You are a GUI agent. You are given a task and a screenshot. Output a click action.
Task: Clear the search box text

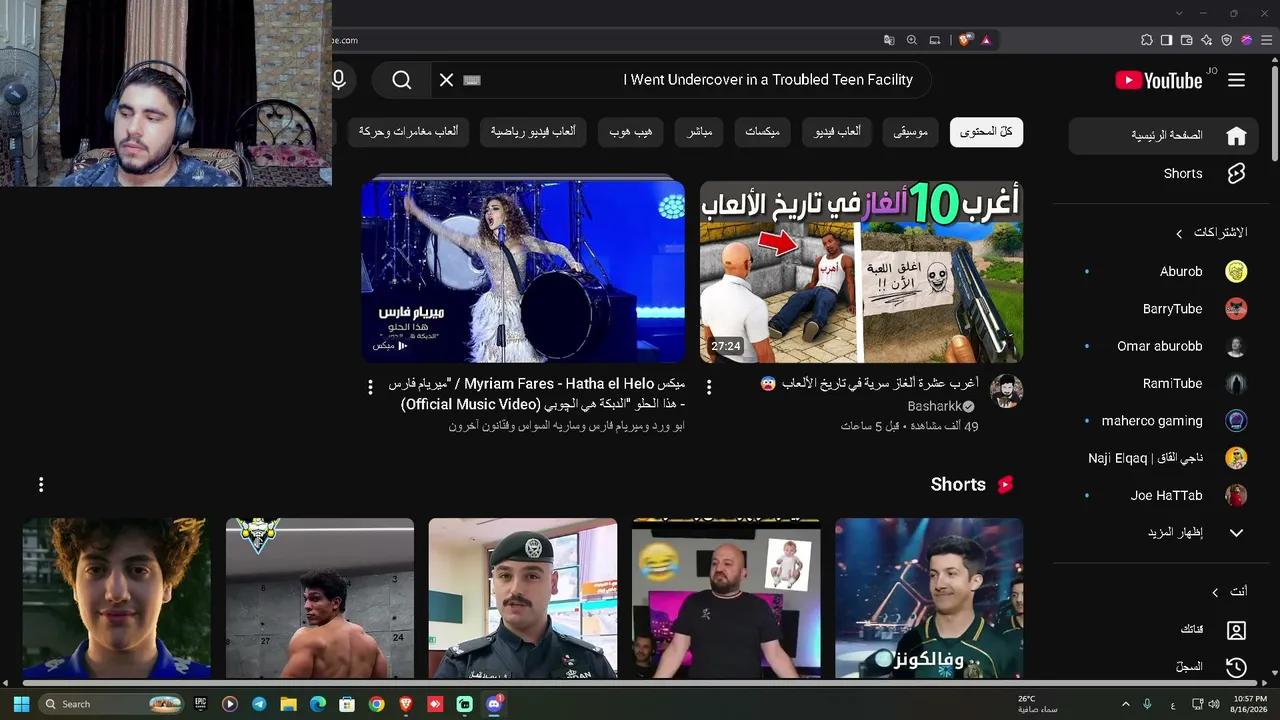click(x=447, y=80)
